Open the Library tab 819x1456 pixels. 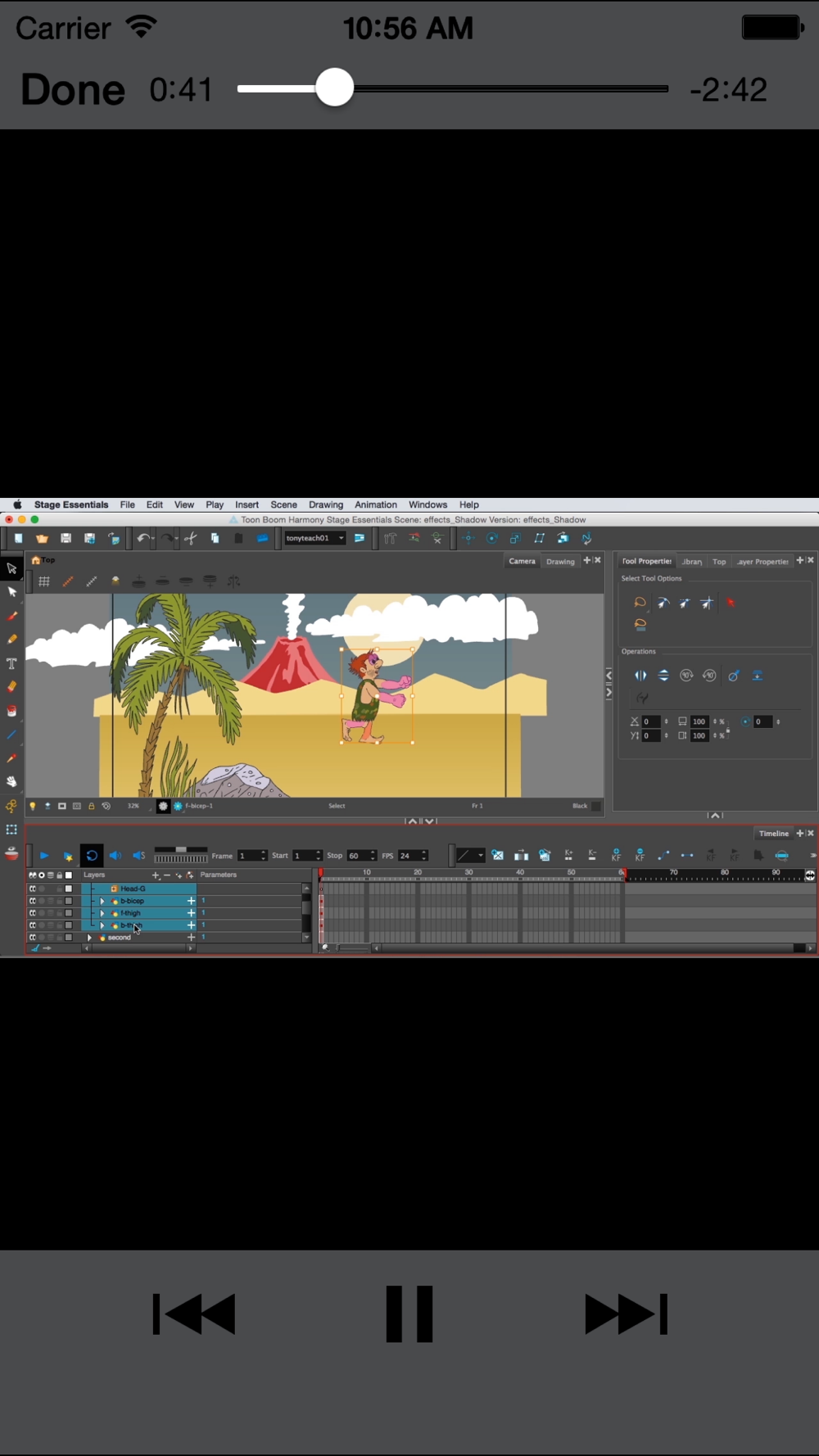(x=692, y=561)
